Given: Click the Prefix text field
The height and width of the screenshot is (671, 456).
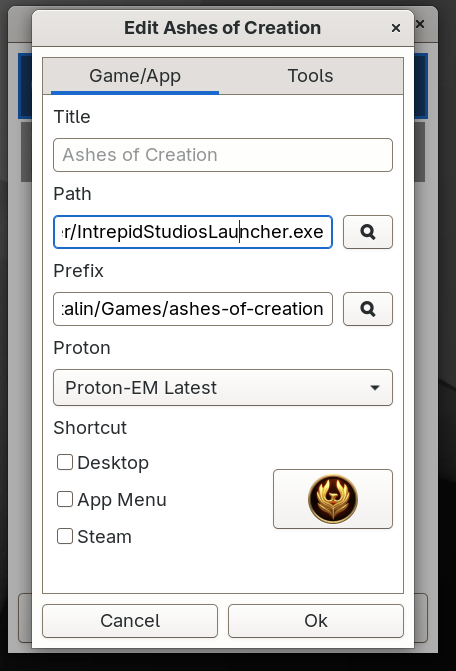Looking at the screenshot, I should [x=193, y=309].
